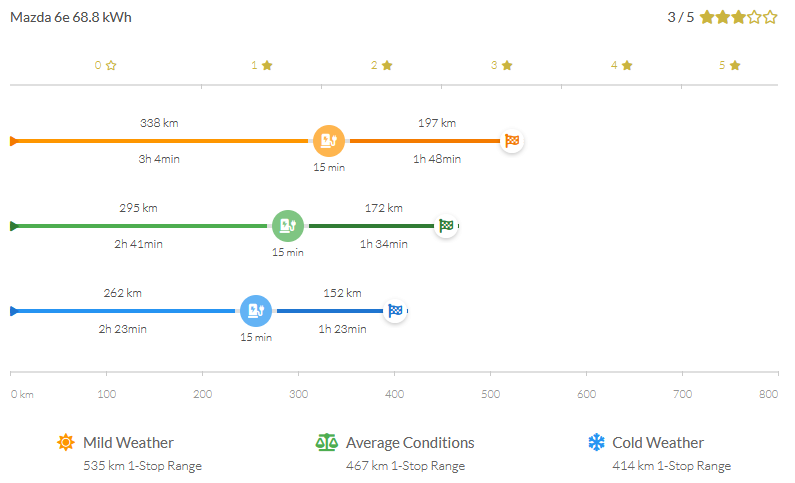
Task: Click the 3 star scale marker
Action: pos(501,65)
